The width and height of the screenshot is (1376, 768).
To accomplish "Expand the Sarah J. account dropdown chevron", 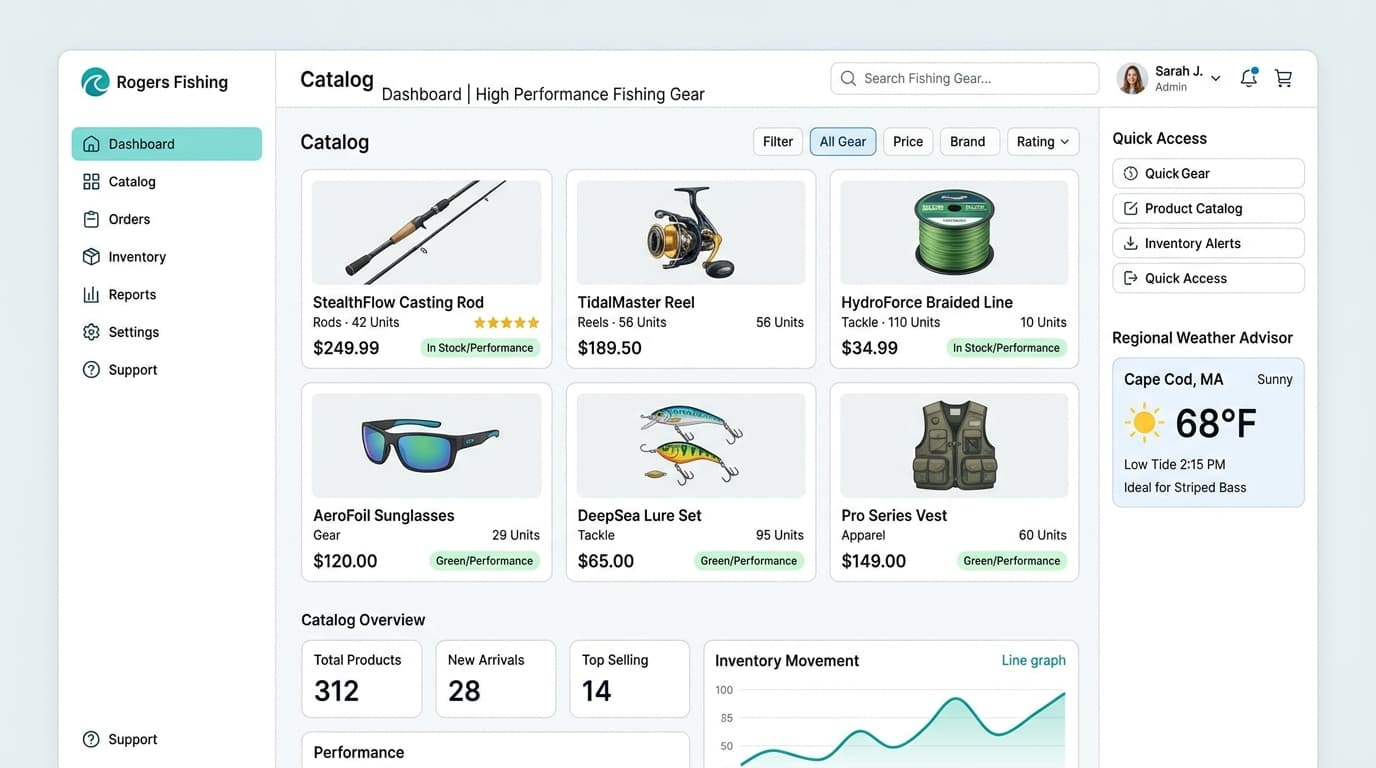I will (1216, 78).
